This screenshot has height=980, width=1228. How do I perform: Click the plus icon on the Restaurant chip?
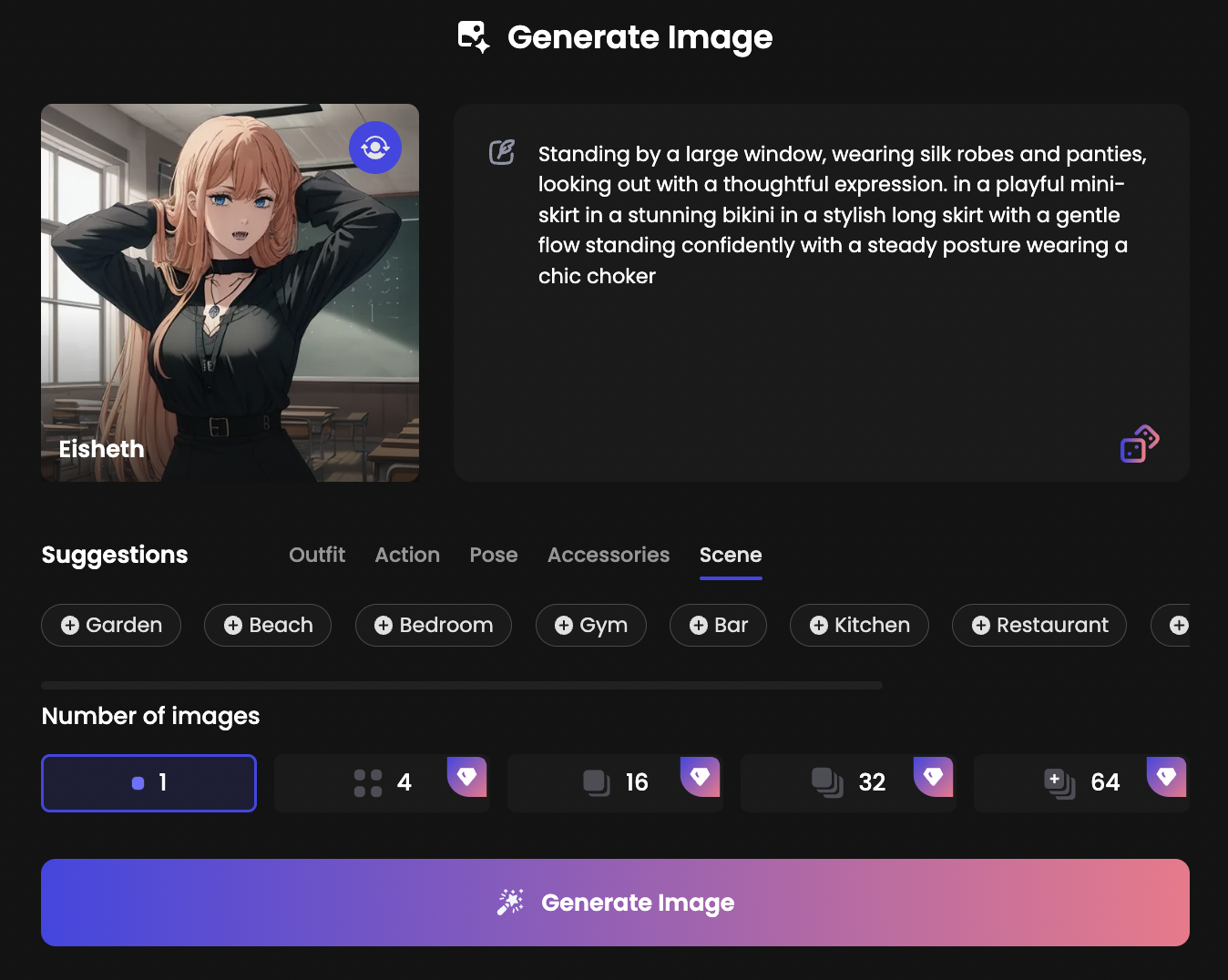(x=981, y=625)
